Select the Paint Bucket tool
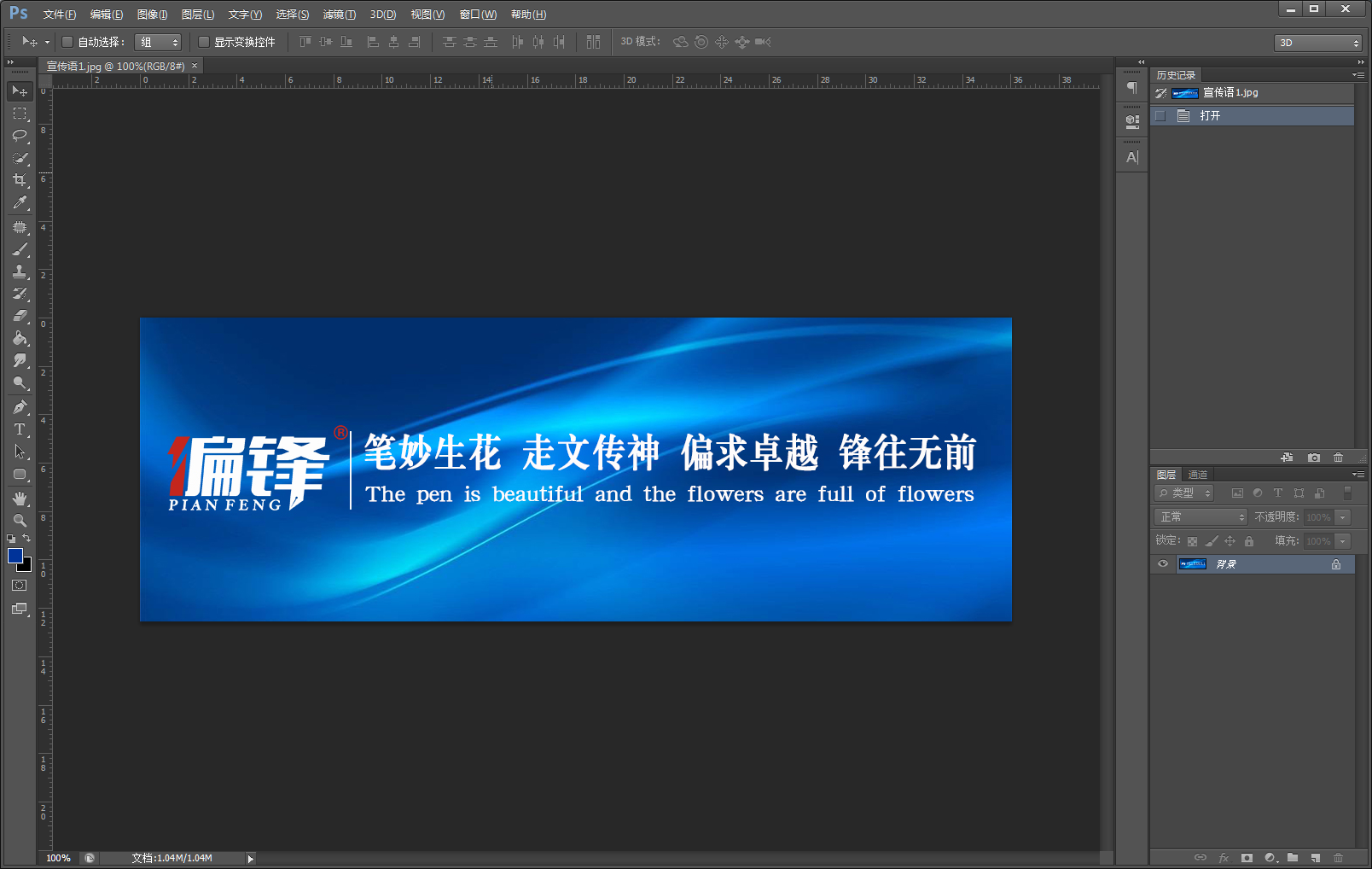 (x=20, y=338)
